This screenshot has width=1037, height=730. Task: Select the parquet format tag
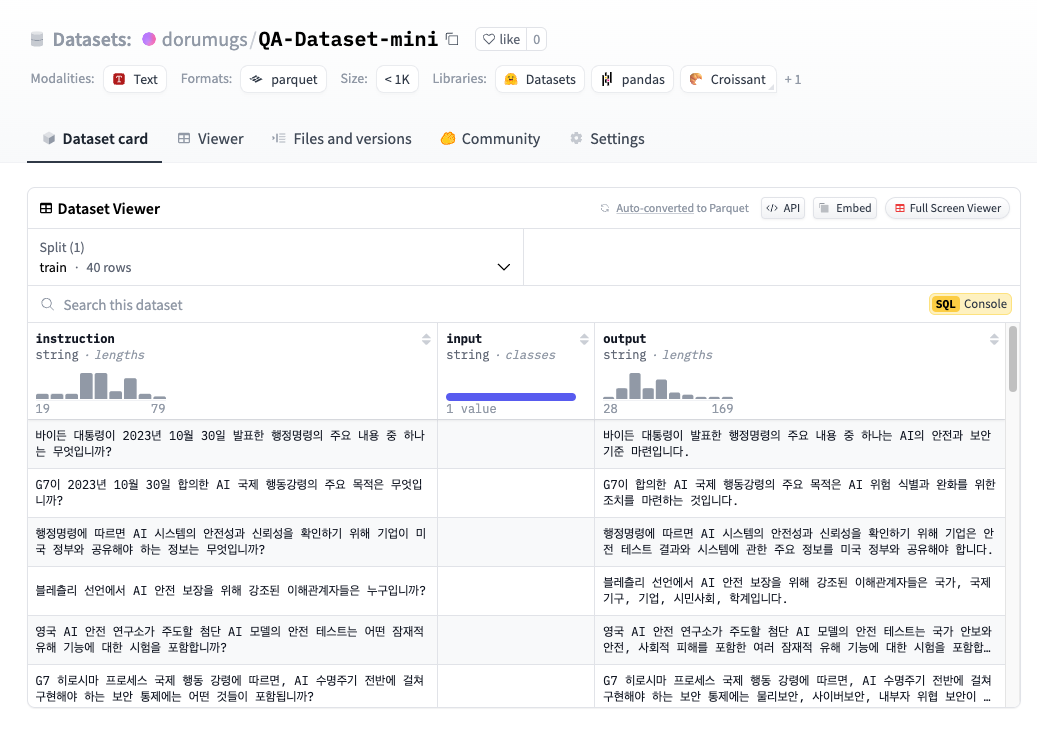(x=283, y=79)
